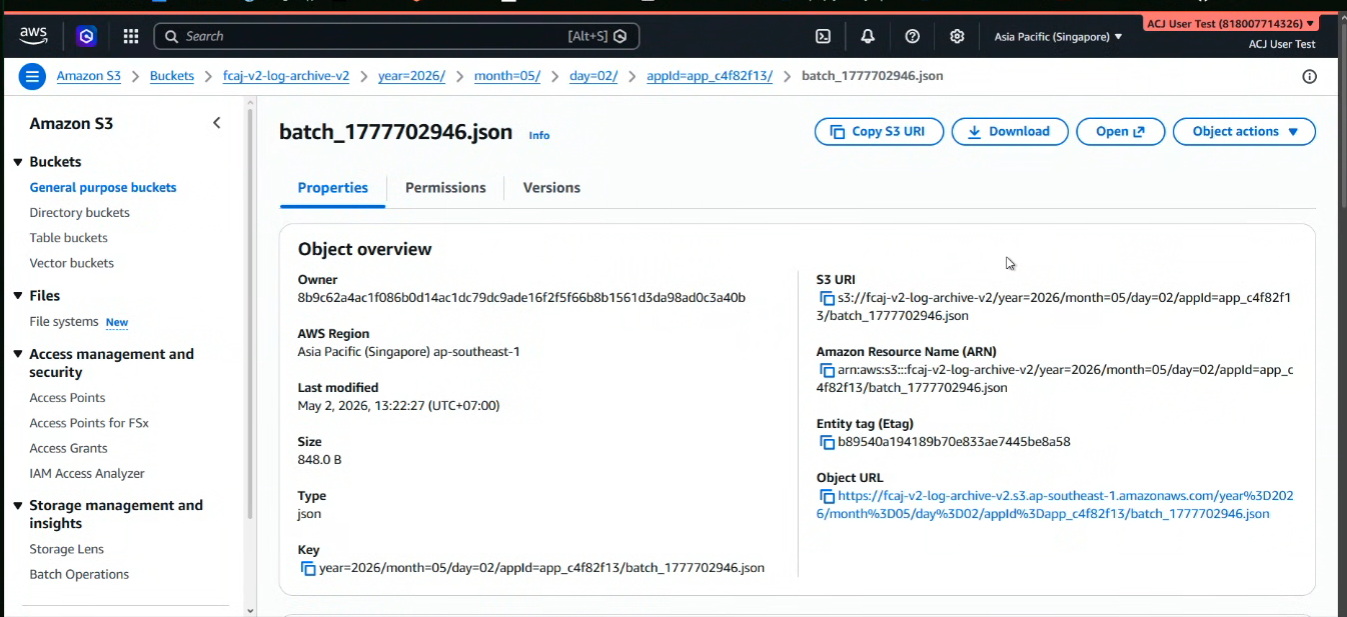
Task: Select the ap-southeast-1 region value text
Action: click(476, 352)
